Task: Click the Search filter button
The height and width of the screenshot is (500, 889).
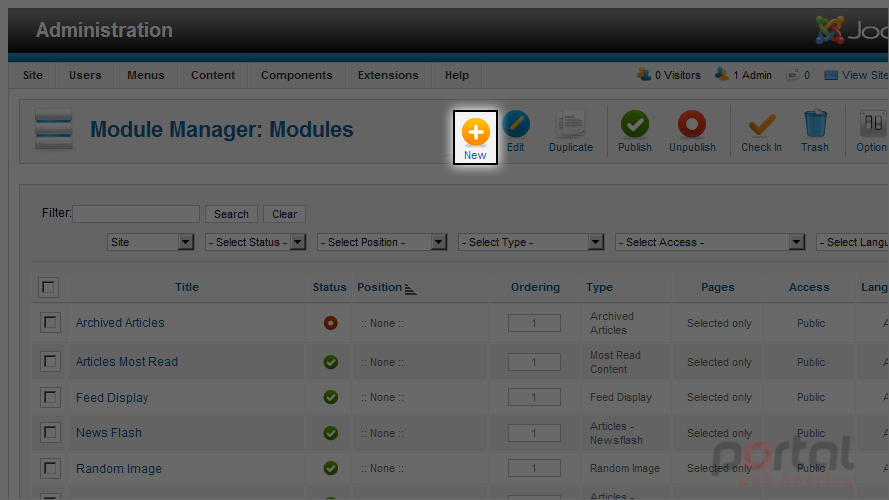Action: tap(231, 214)
